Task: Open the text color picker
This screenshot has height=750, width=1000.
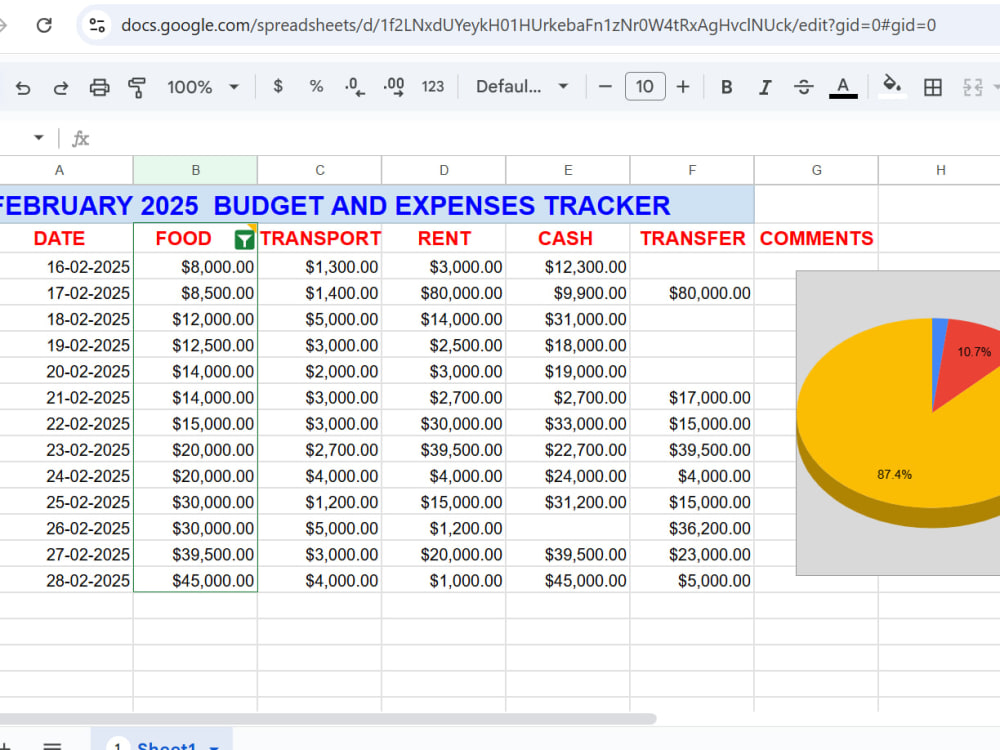Action: tap(842, 87)
